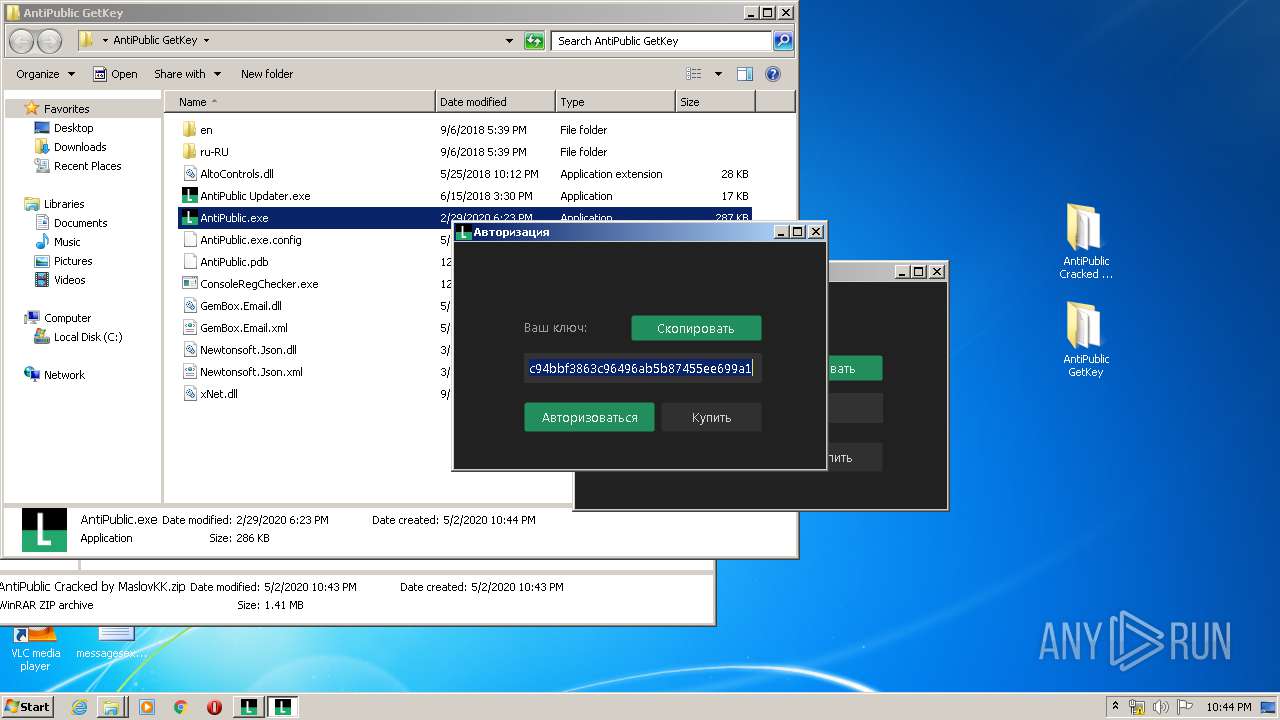This screenshot has height=720, width=1280.
Task: Select the GemBox.Email.dll file
Action: coord(241,306)
